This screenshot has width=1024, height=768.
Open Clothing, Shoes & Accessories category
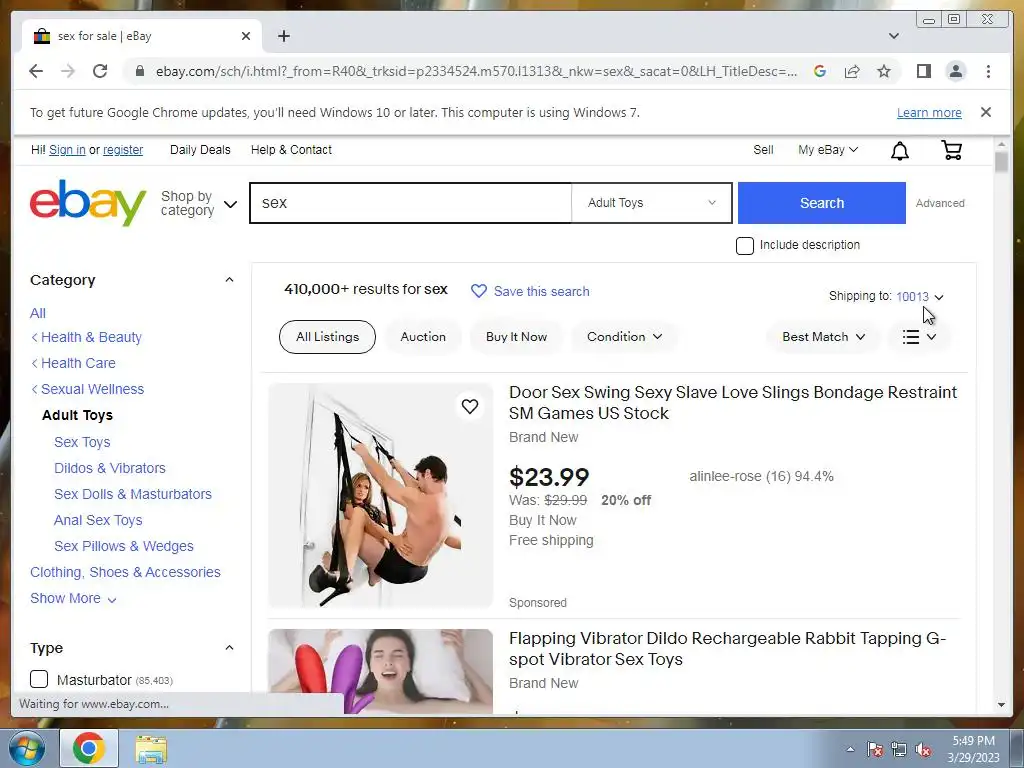coord(125,572)
